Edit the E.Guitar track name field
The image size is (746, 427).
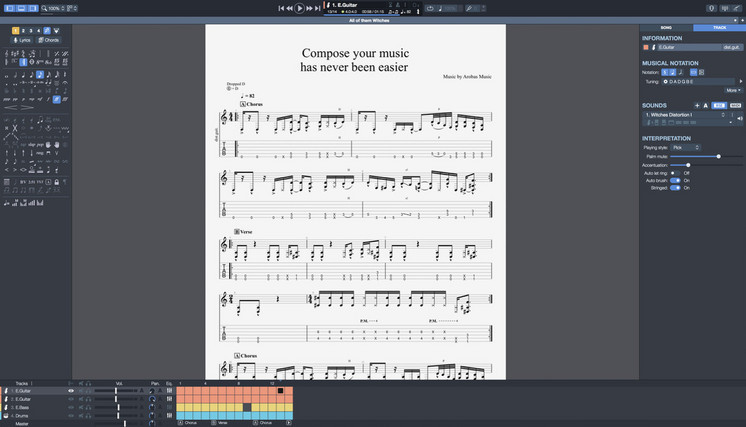point(689,47)
